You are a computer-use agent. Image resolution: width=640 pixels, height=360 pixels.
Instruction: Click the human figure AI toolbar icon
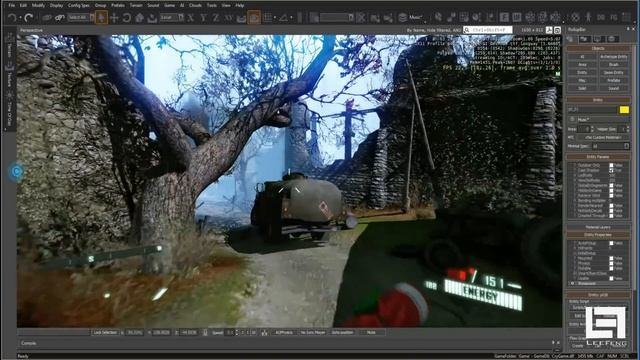pyautogui.click(x=588, y=18)
